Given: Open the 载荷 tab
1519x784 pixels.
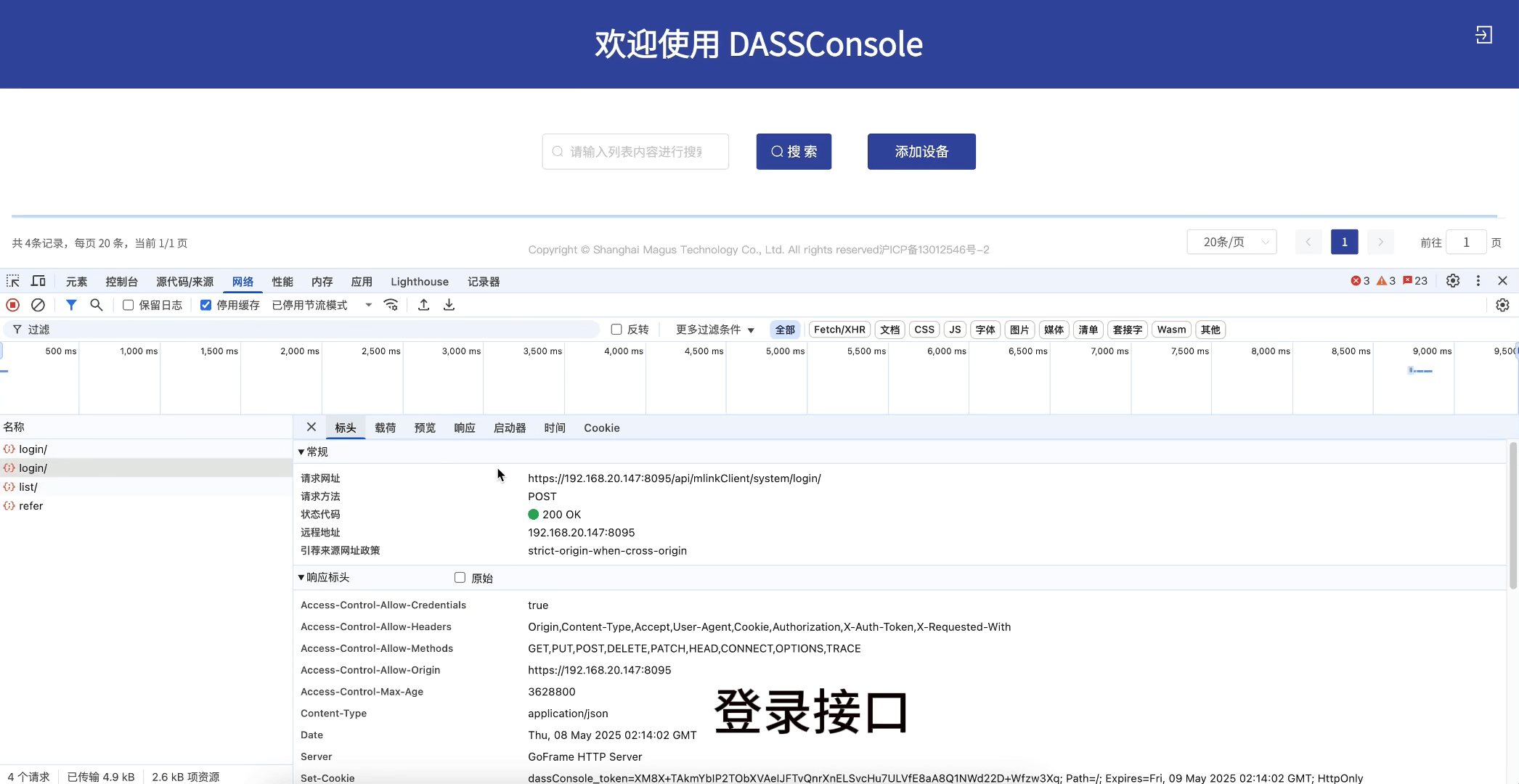Looking at the screenshot, I should 385,428.
